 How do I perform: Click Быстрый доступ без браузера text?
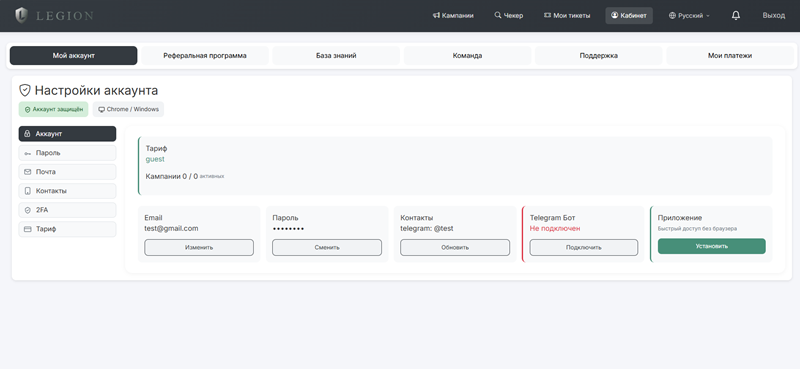coord(697,229)
